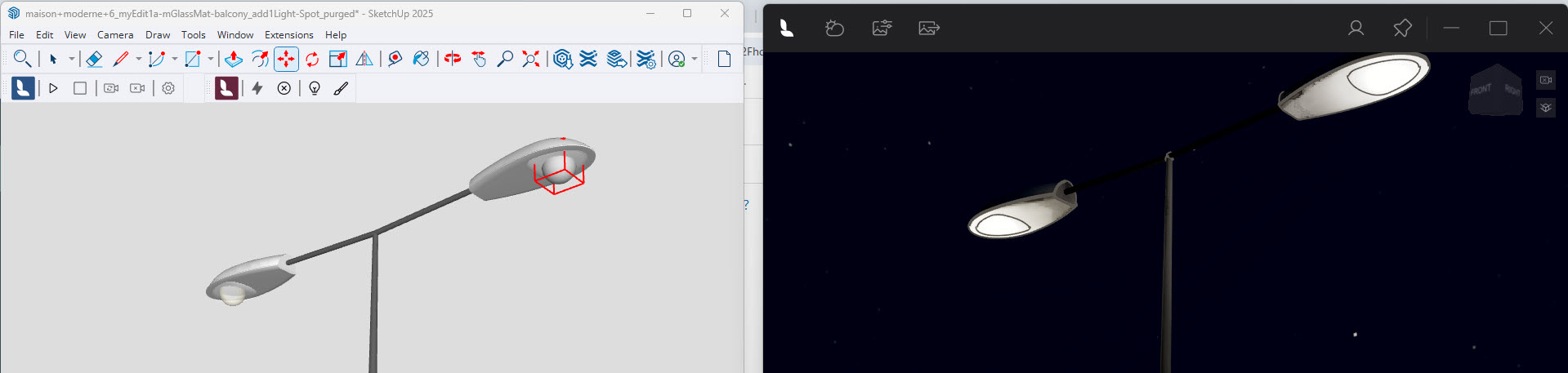Choose the Rotate tool
The image size is (1568, 373).
pos(312,59)
